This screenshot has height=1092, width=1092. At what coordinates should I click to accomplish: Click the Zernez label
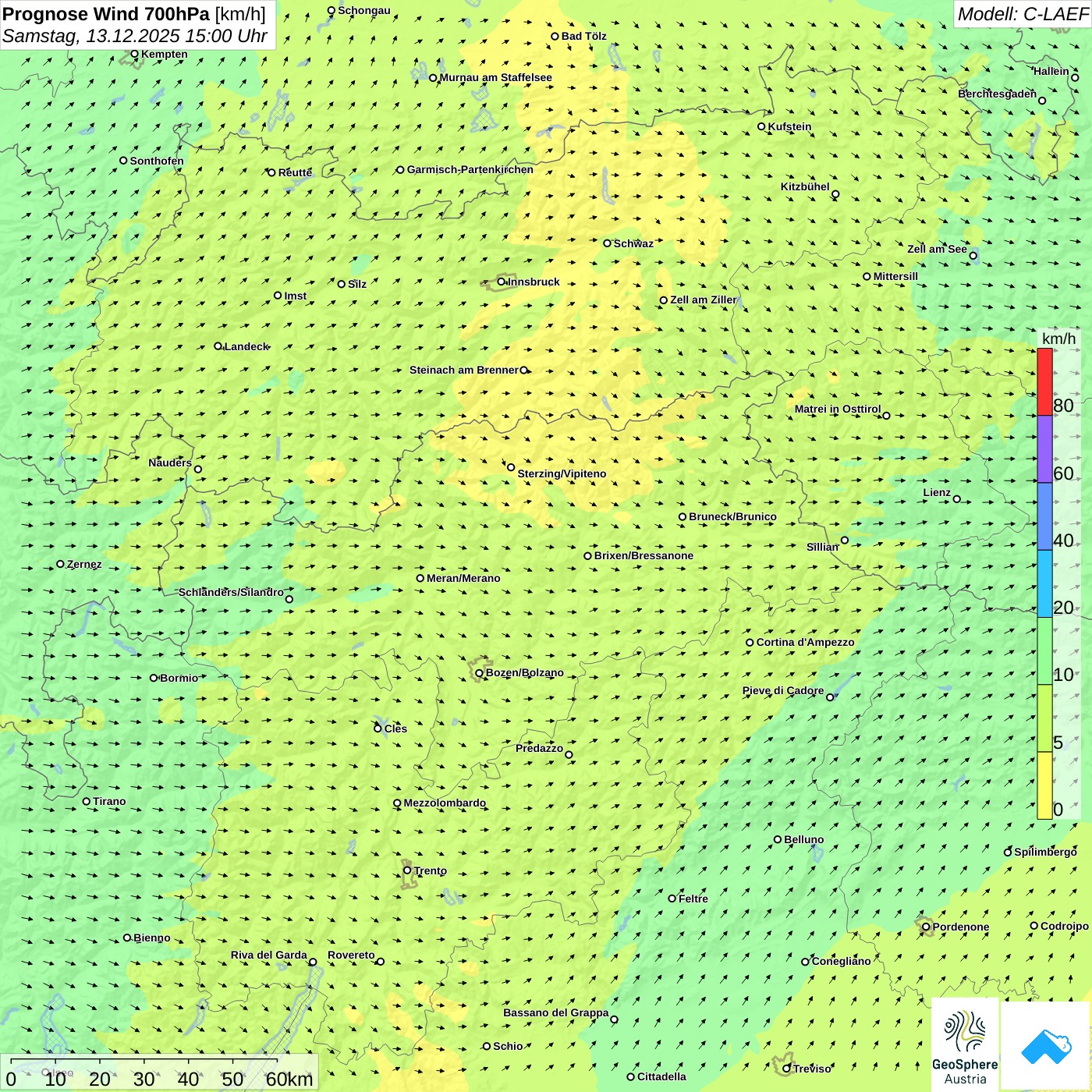click(84, 564)
